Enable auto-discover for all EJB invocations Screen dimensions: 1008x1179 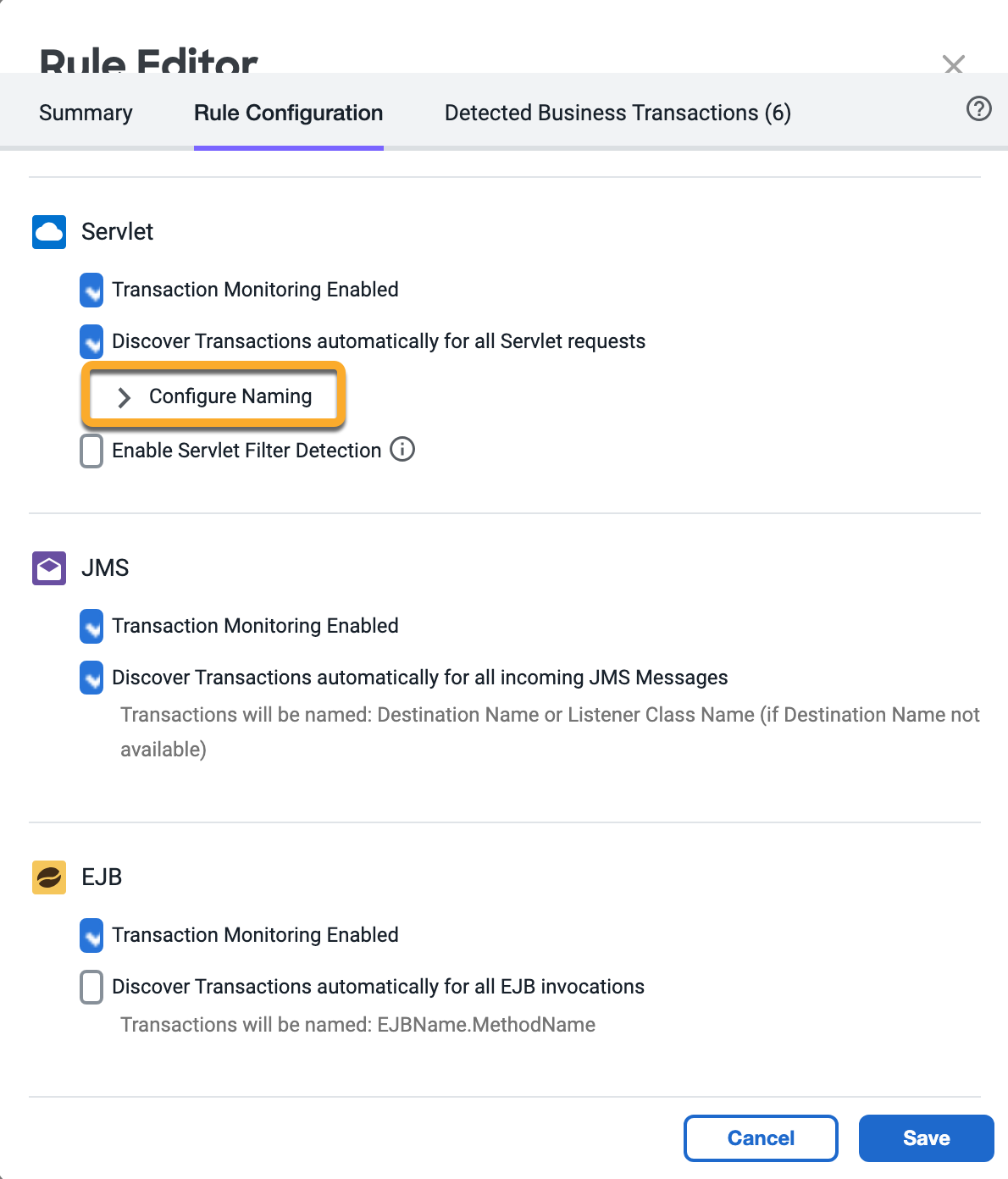pyautogui.click(x=91, y=987)
